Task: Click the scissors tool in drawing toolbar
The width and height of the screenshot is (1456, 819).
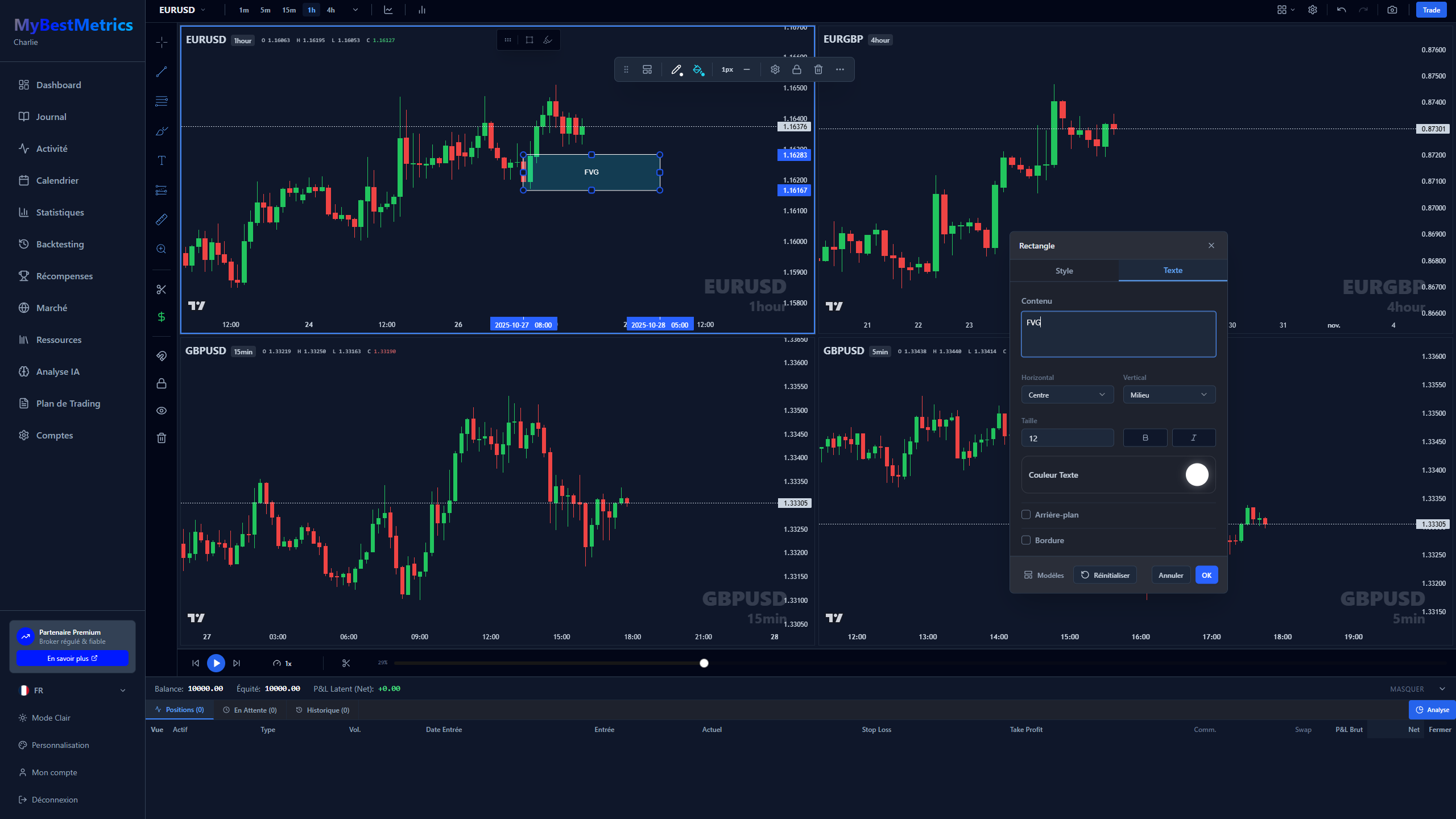Action: 162,289
